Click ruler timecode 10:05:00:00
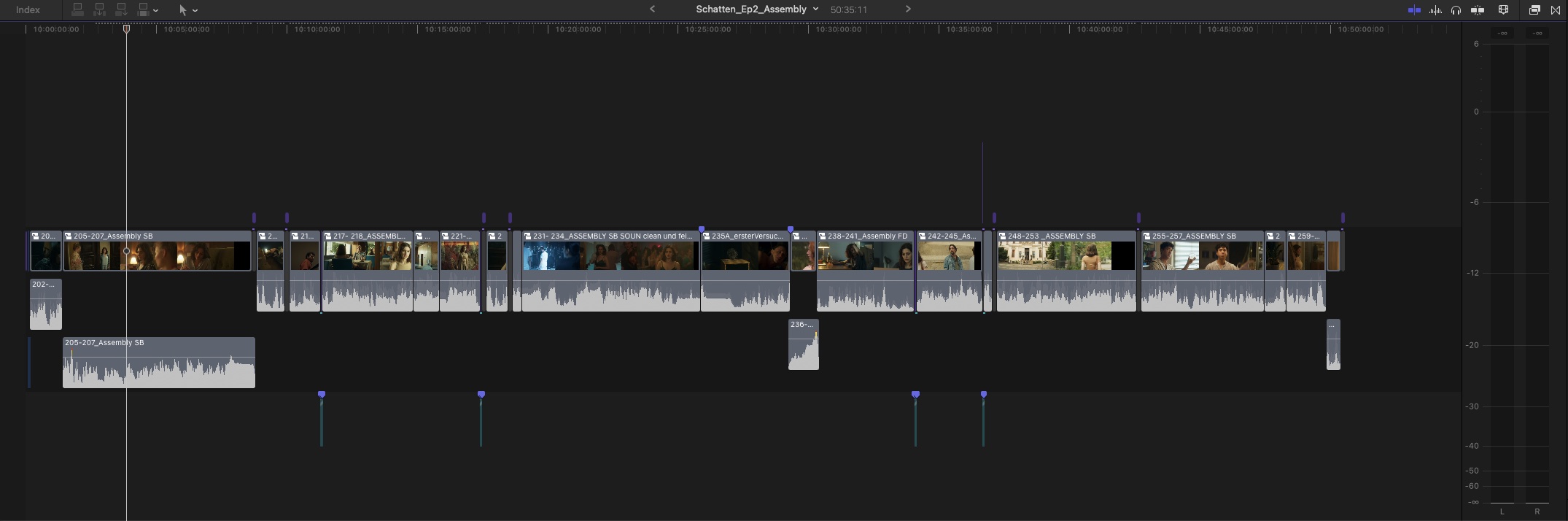Image resolution: width=1568 pixels, height=521 pixels. pos(187,30)
